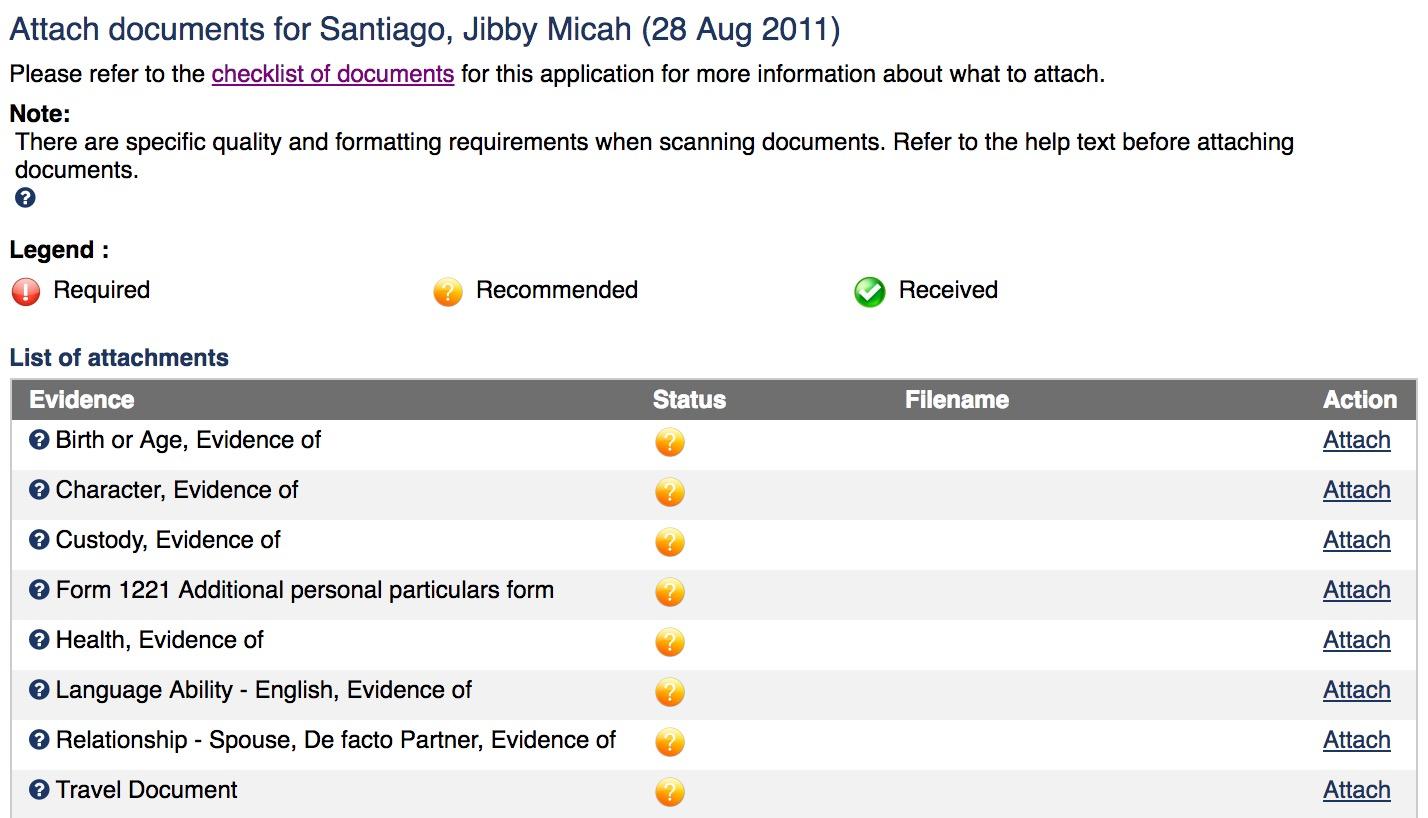Attach document for Character evidence
The width and height of the screenshot is (1428, 818).
click(1356, 490)
